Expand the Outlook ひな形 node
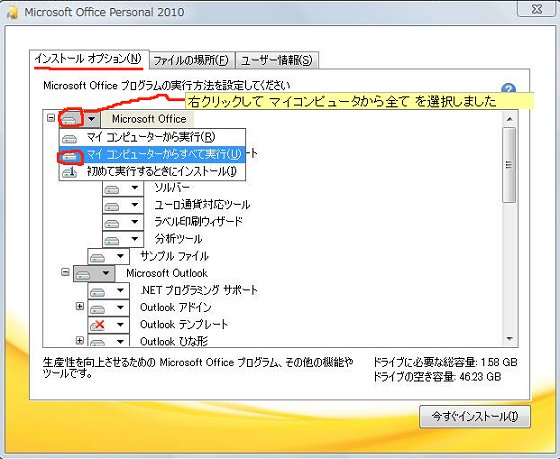560x459 pixels. [80, 340]
